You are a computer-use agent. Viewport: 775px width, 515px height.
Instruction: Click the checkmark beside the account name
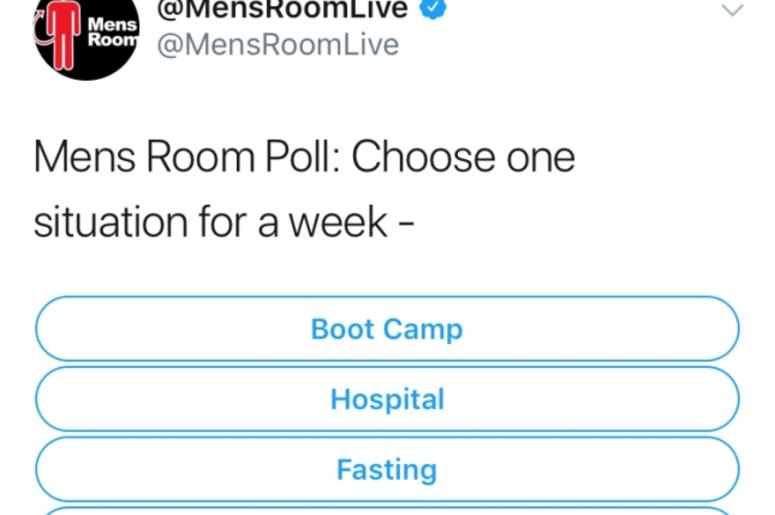coord(433,8)
